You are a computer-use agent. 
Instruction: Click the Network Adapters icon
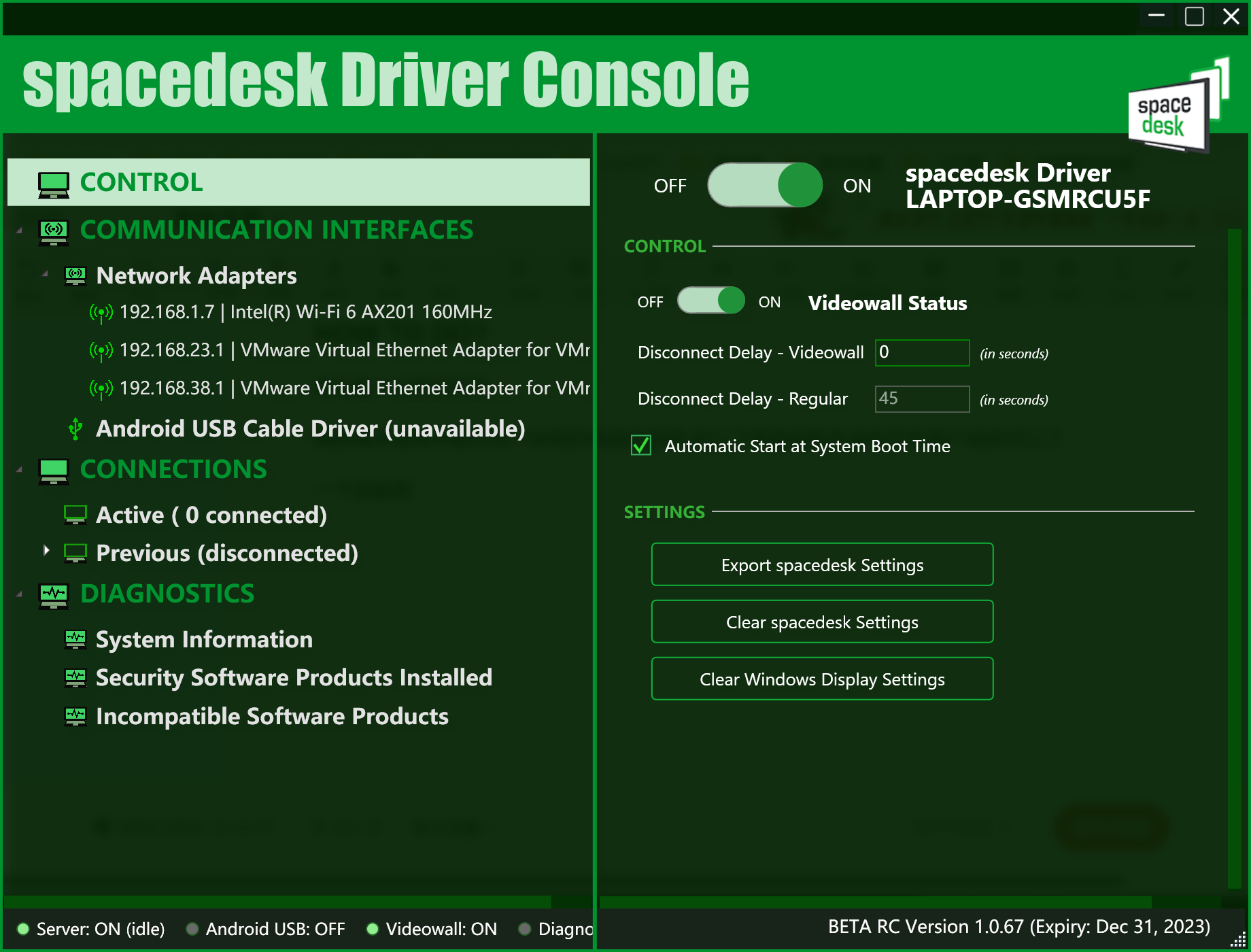pos(75,276)
